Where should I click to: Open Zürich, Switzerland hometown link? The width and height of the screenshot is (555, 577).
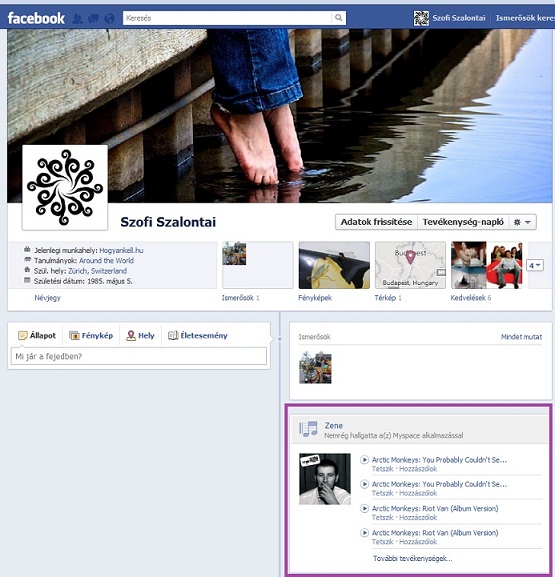click(97, 271)
